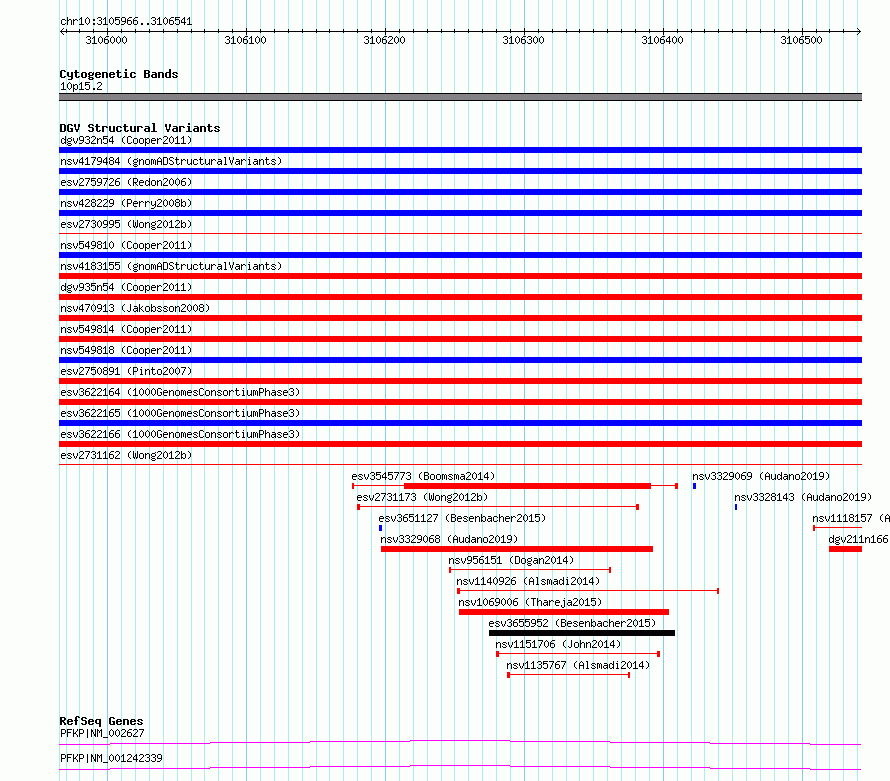Click the nsv428229 (Perry2008b) label

(126, 203)
